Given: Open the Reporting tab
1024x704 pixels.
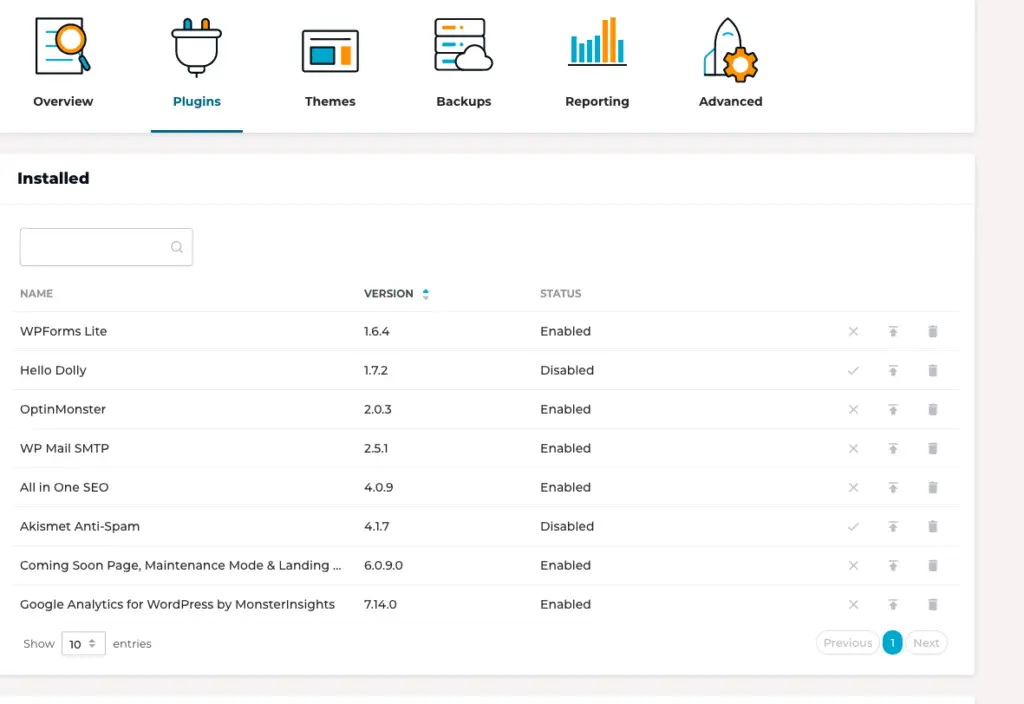Looking at the screenshot, I should (x=597, y=64).
